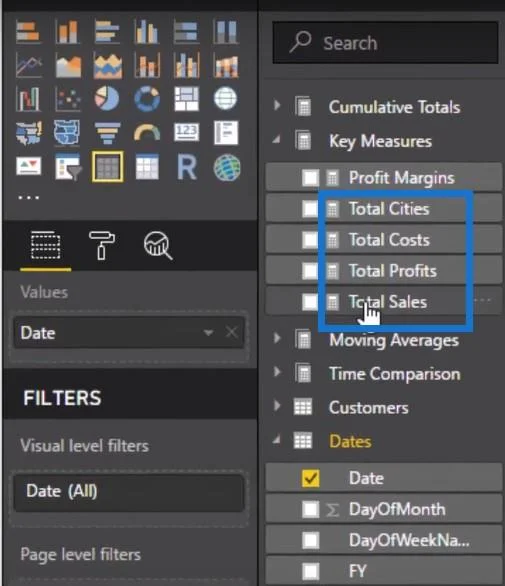This screenshot has height=586, width=505.
Task: Click the Search fields box
Action: (385, 43)
